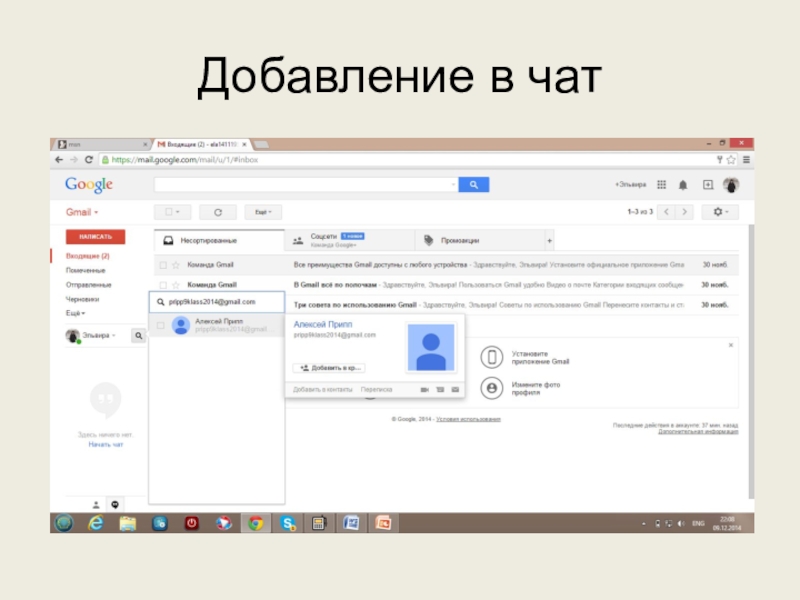
Task: Open the Chrome menu hamburger icon
Action: pyautogui.click(x=746, y=160)
